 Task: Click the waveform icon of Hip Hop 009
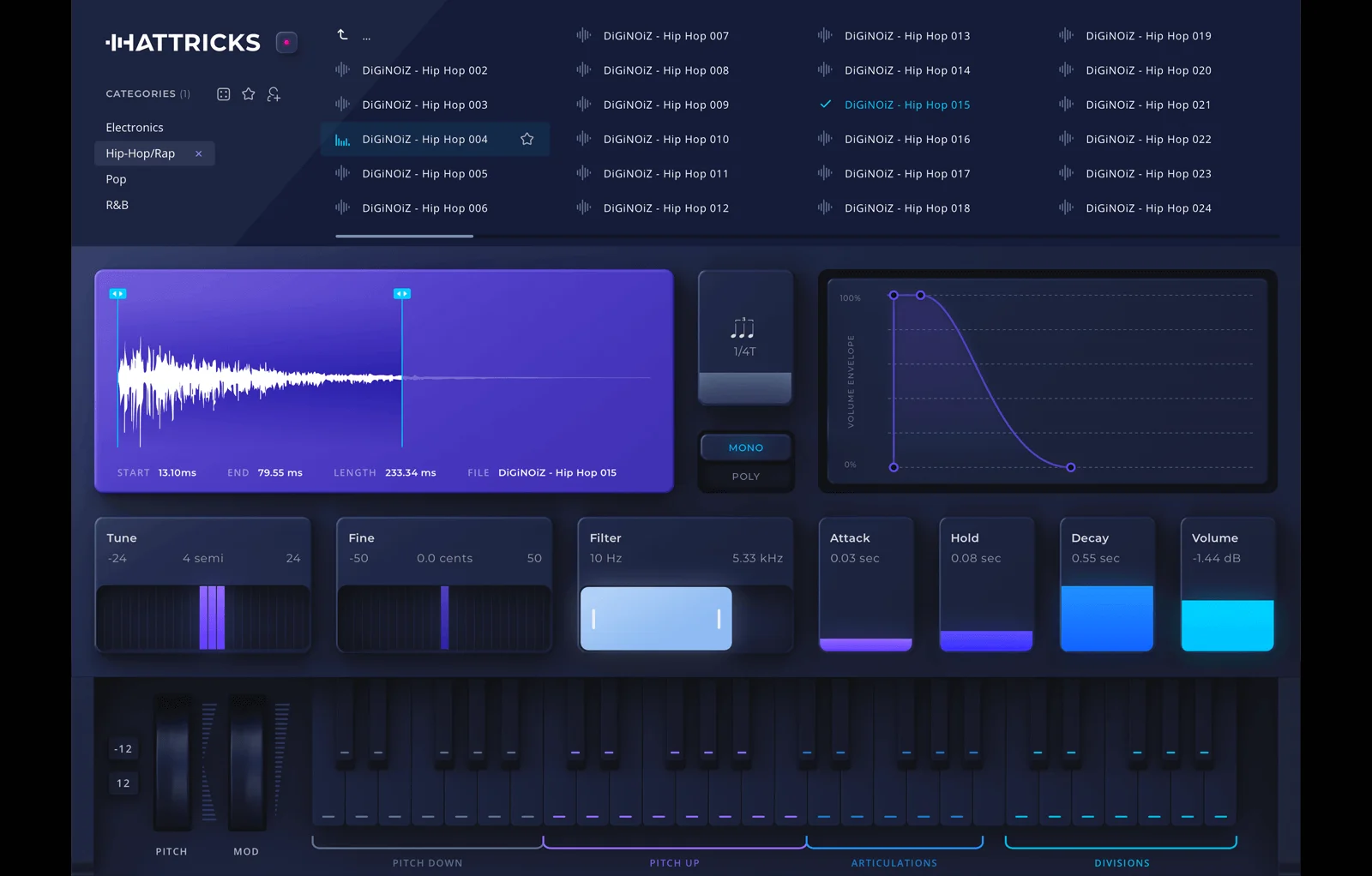584,105
